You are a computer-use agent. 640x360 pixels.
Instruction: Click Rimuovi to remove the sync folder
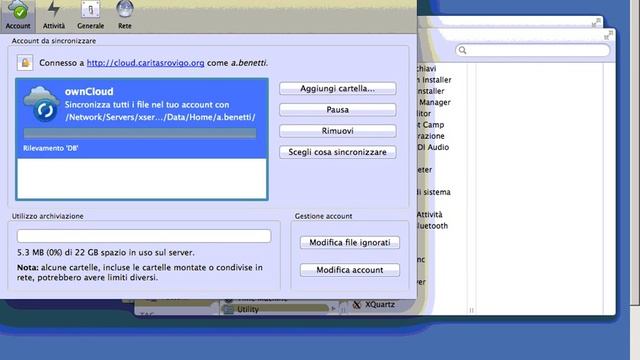pos(338,131)
